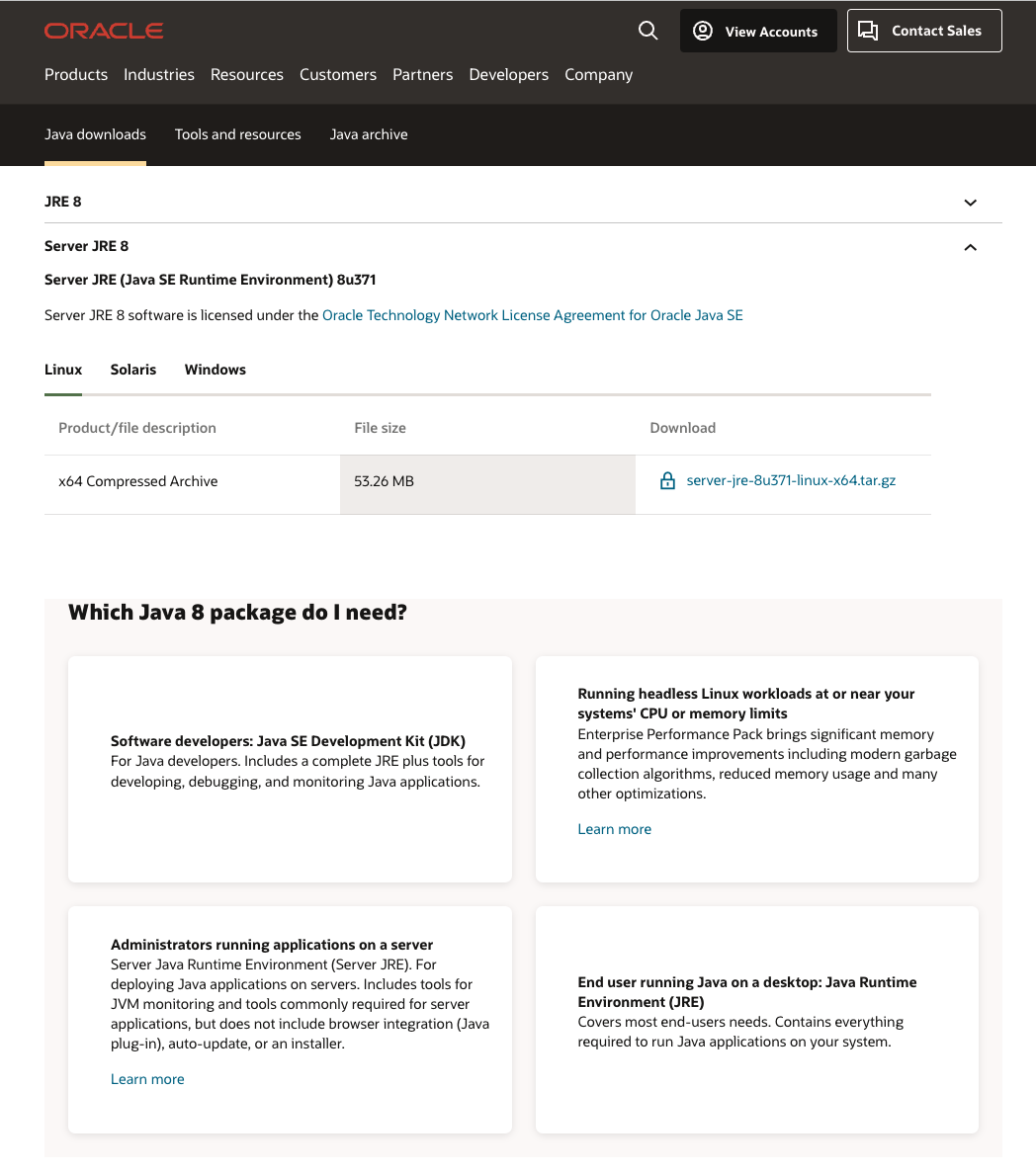Open the Company menu
This screenshot has height=1173, width=1036.
(x=599, y=75)
